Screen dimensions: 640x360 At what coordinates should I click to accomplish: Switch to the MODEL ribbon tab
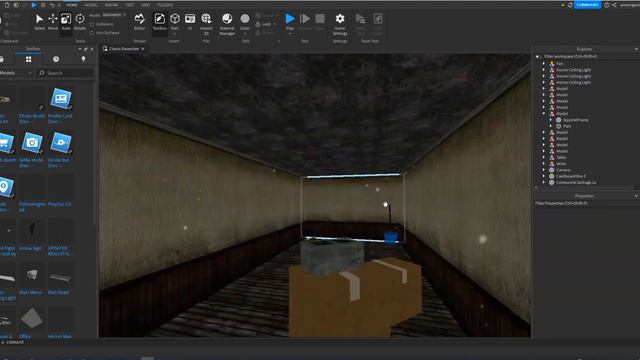click(x=91, y=5)
